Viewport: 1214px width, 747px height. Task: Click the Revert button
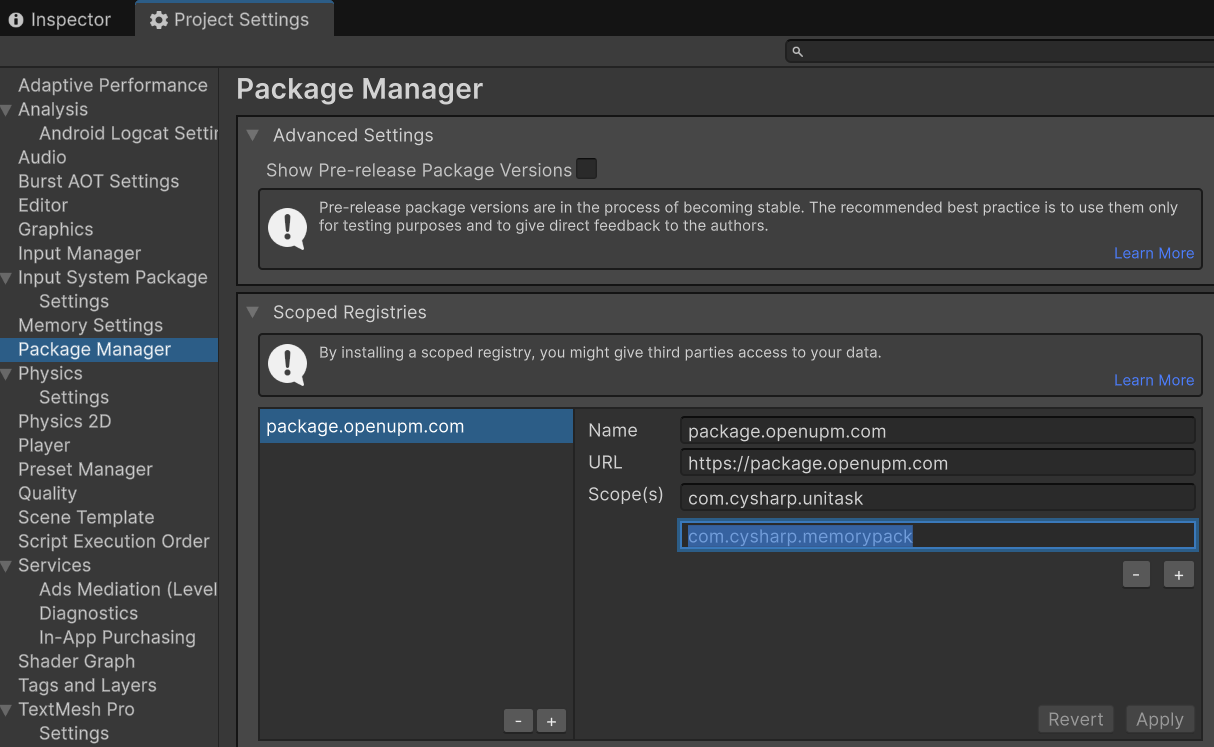pos(1075,718)
